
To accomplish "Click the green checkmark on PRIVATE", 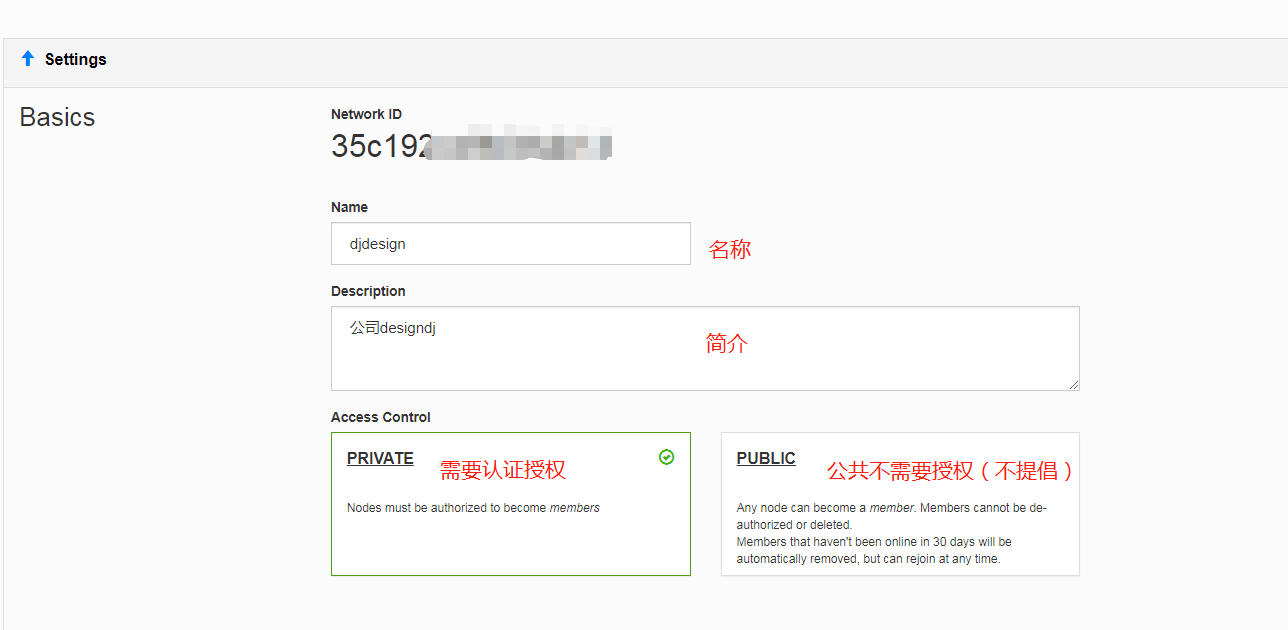I will pos(666,457).
